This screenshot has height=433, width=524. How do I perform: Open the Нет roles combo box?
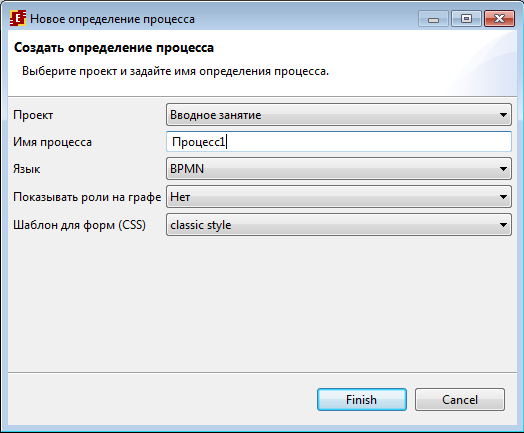click(x=339, y=197)
